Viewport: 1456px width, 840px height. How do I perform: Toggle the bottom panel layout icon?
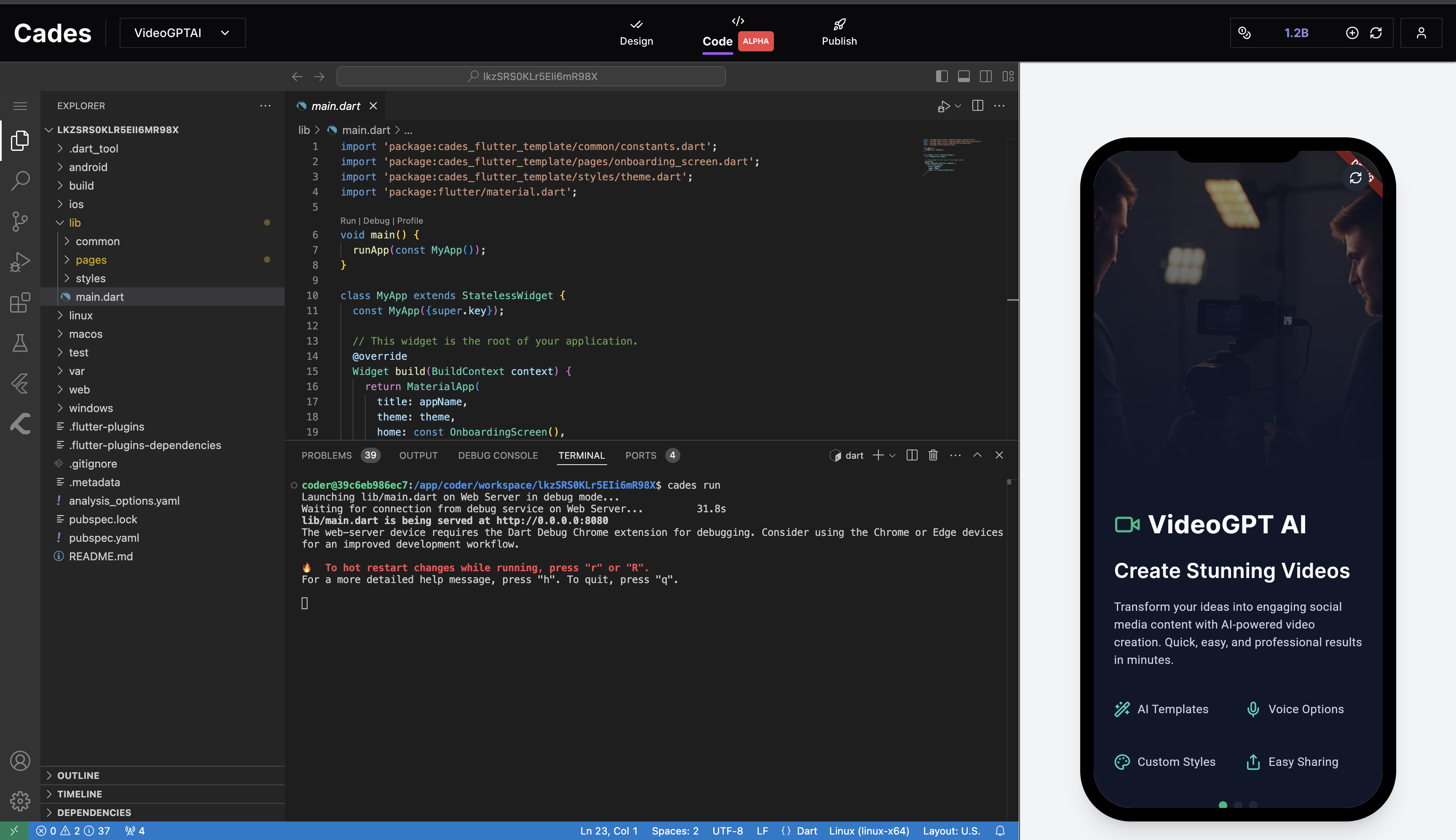click(x=964, y=76)
